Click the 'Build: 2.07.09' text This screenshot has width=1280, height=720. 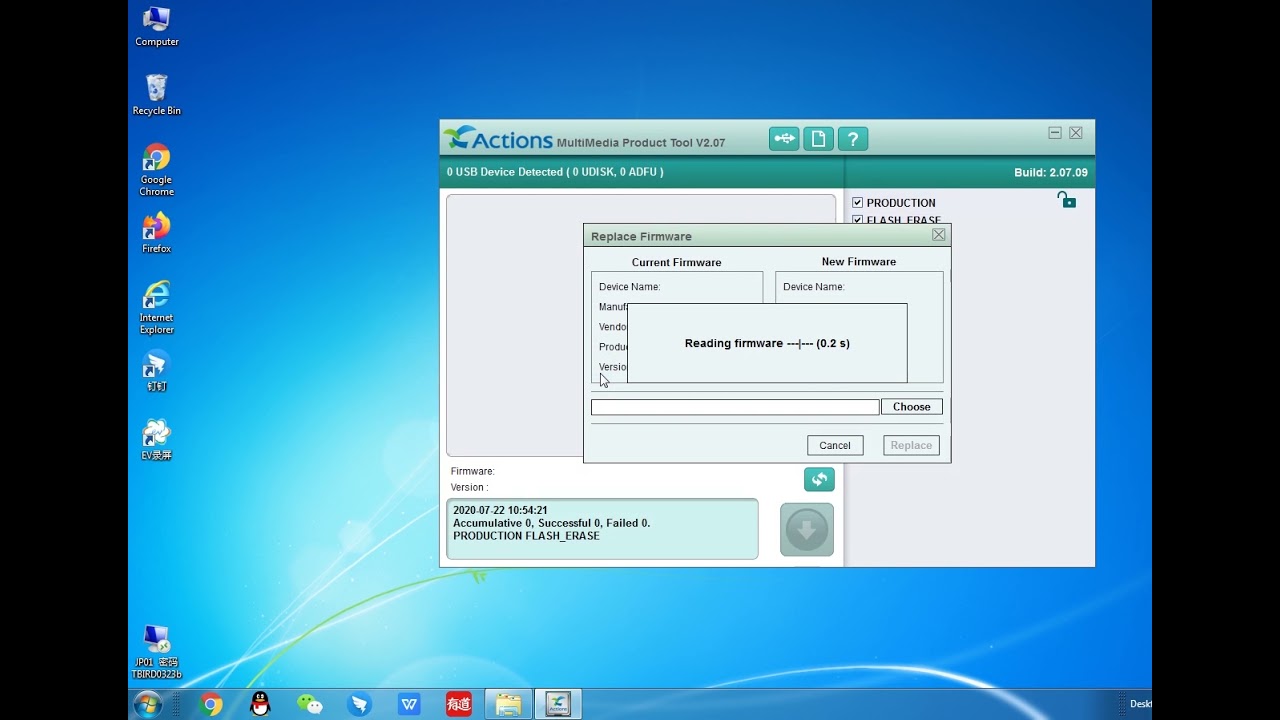tap(1051, 173)
